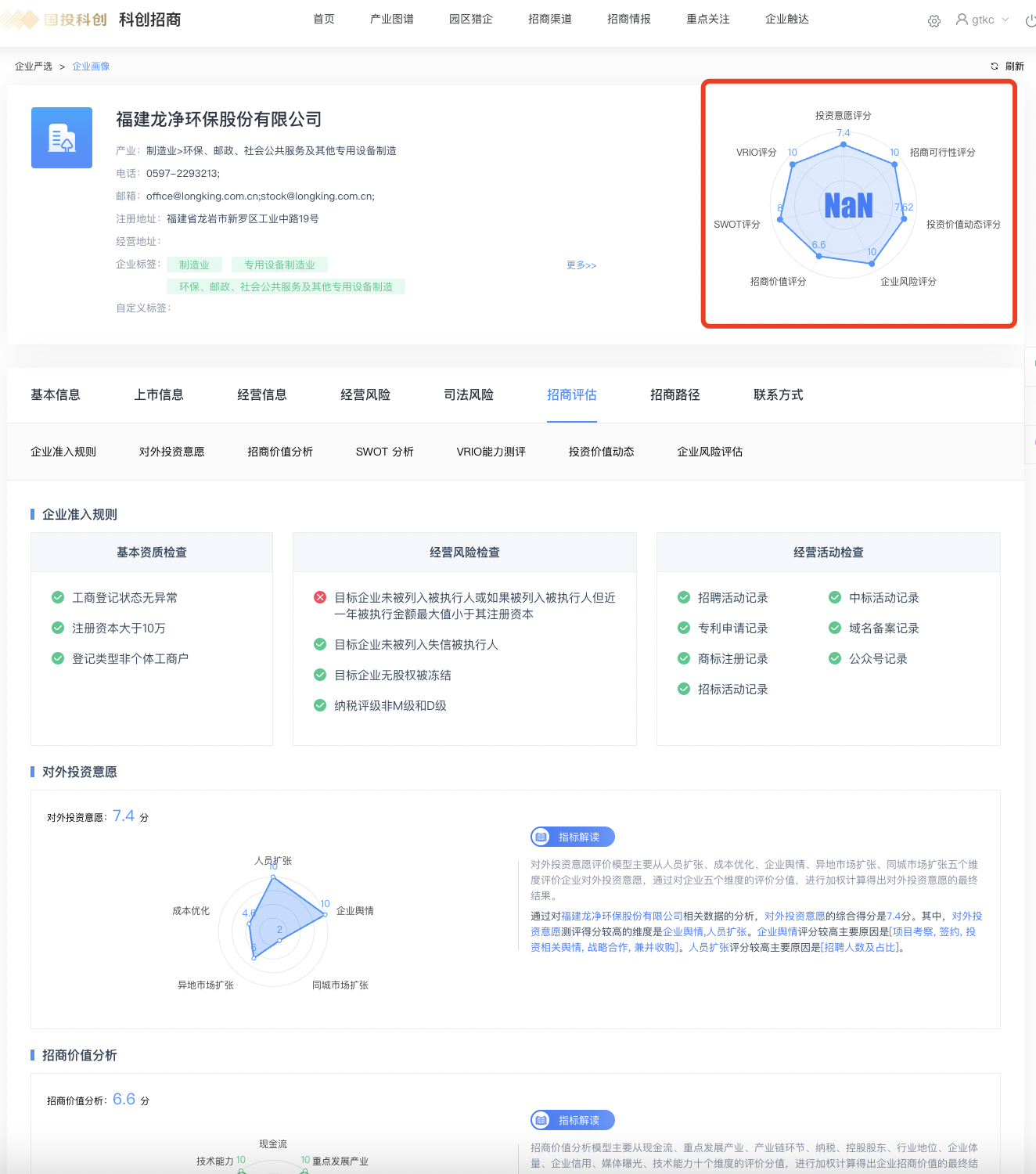This screenshot has width=1036, height=1174.
Task: Click the 企业风险评分 label on radar chart
Action: pos(908,282)
